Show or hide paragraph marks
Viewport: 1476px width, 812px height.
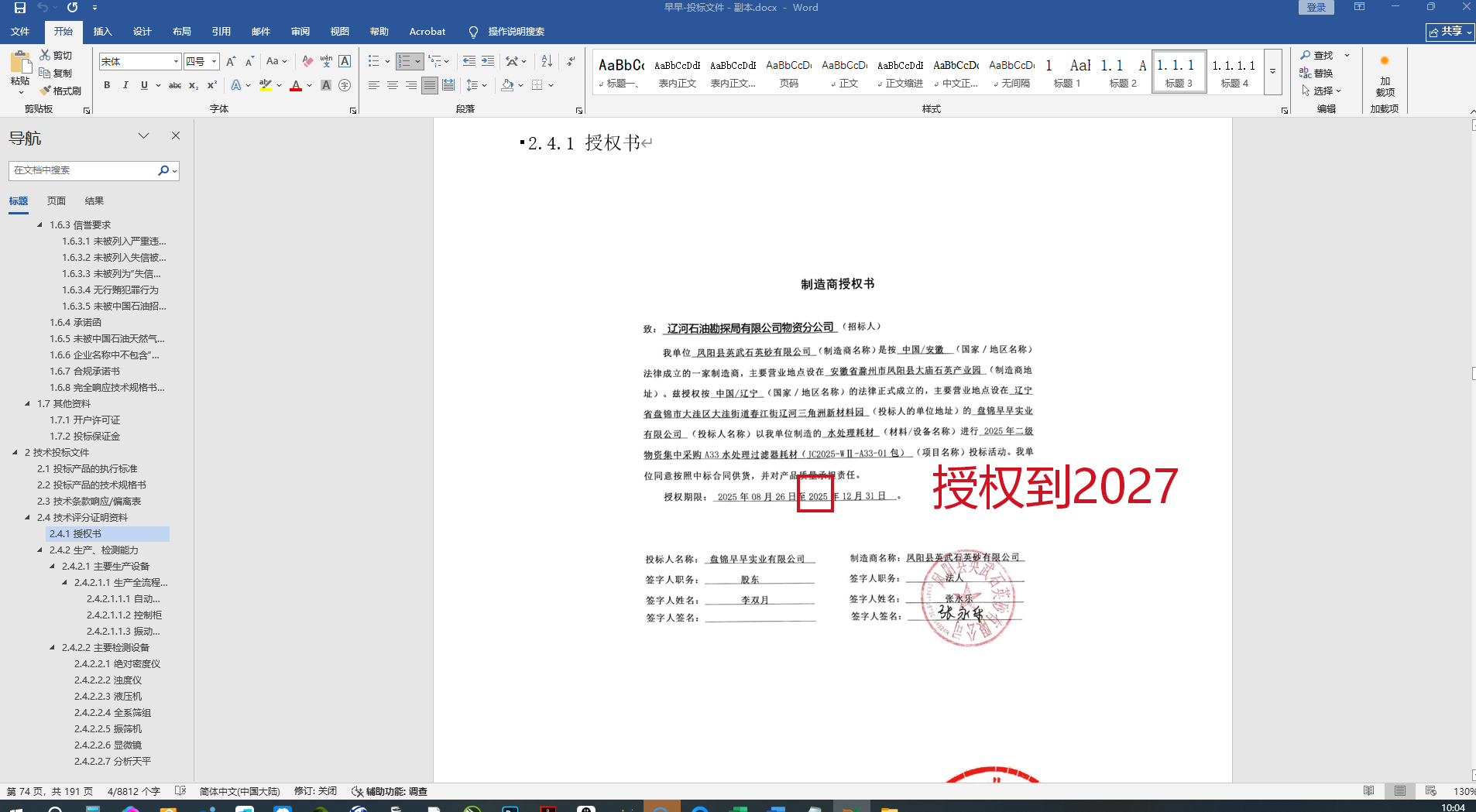[x=571, y=61]
